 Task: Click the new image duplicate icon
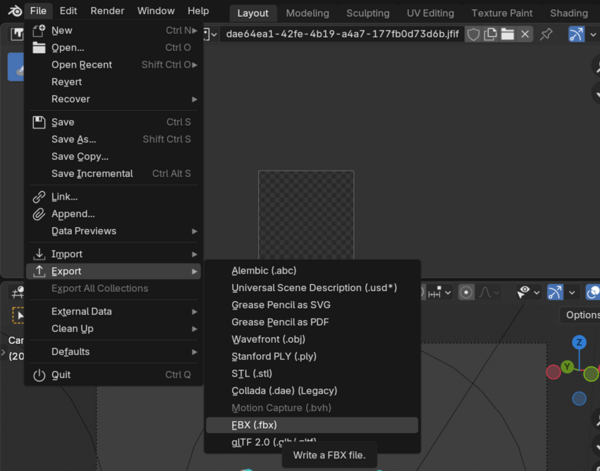click(490, 34)
